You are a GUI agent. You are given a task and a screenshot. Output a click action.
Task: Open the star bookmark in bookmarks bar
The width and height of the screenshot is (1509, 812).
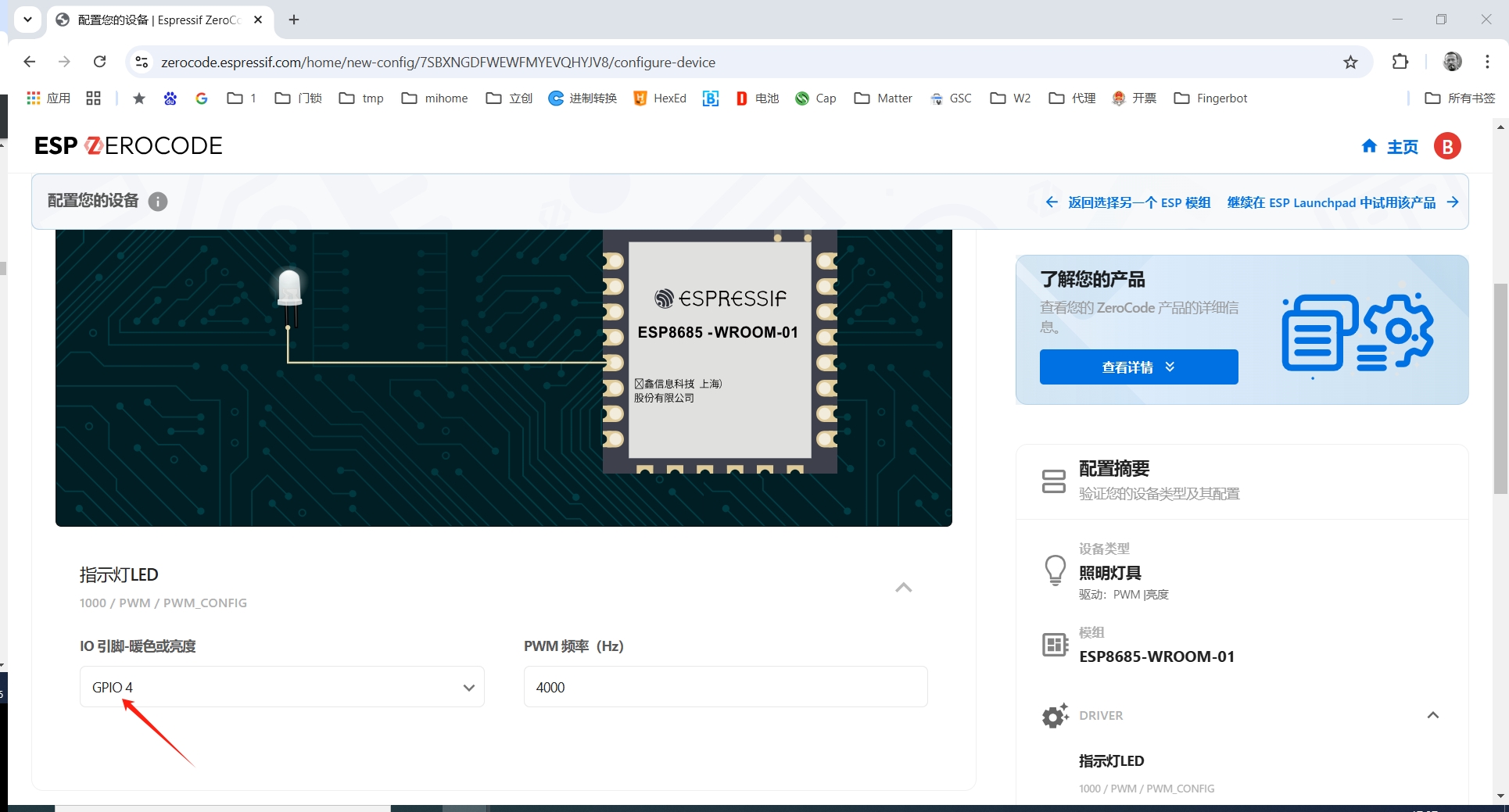point(139,98)
